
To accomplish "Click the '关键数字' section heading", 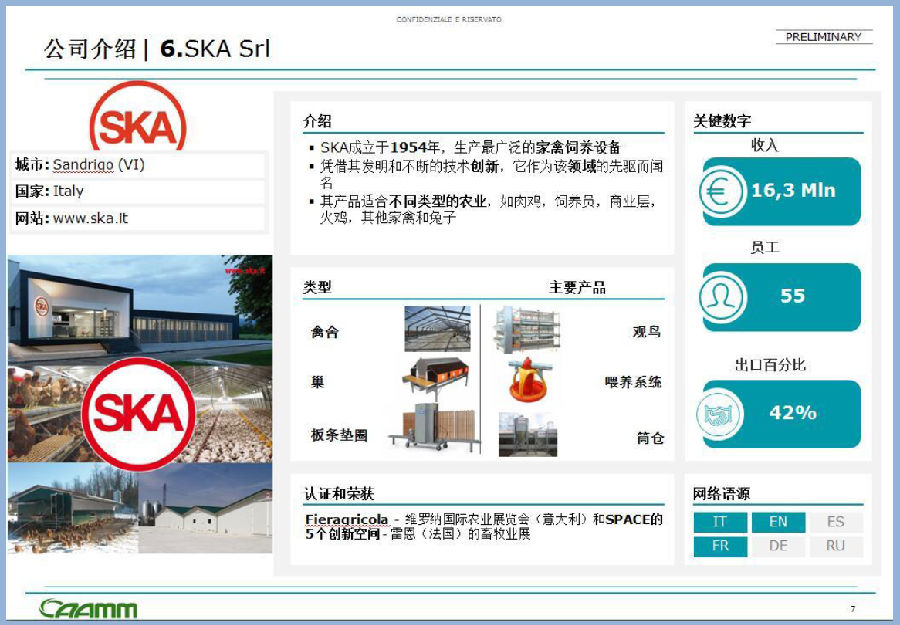I will (x=722, y=121).
